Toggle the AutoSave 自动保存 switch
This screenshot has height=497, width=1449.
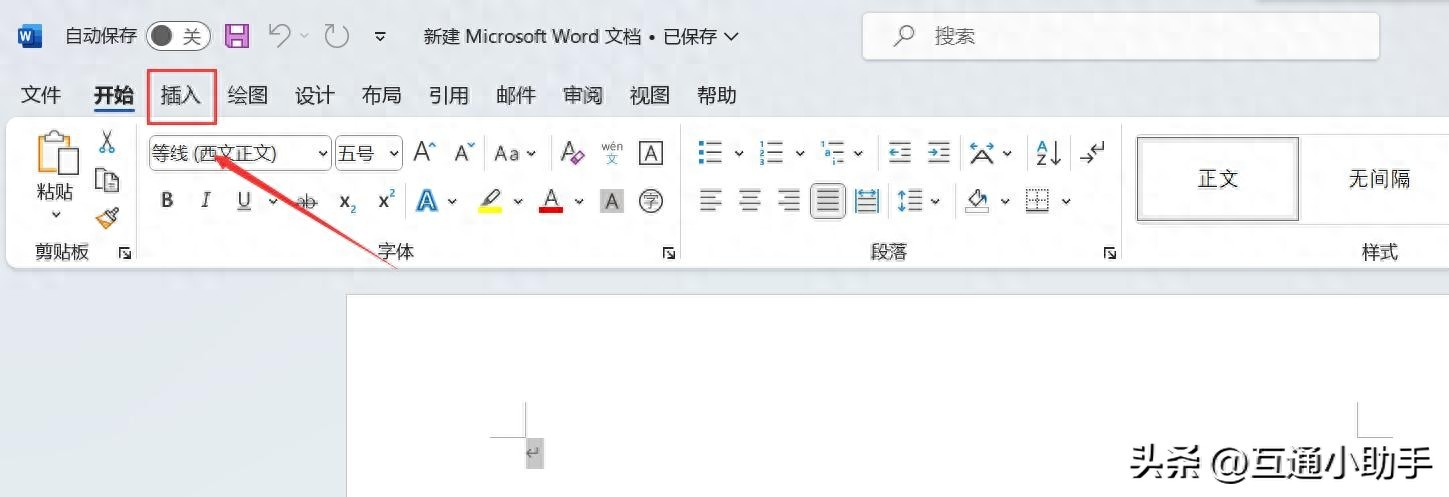pos(178,37)
